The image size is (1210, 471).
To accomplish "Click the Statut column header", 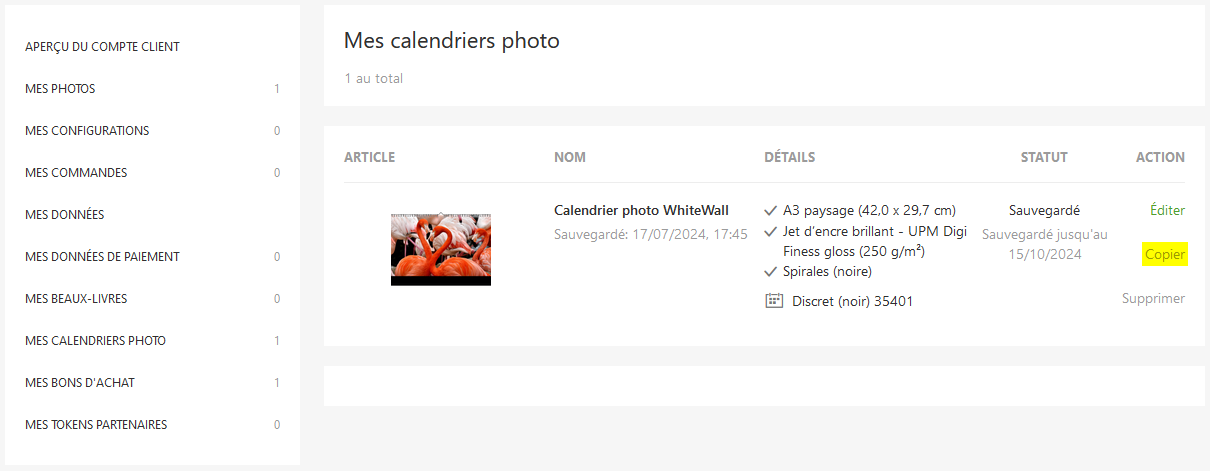I will click(1044, 157).
